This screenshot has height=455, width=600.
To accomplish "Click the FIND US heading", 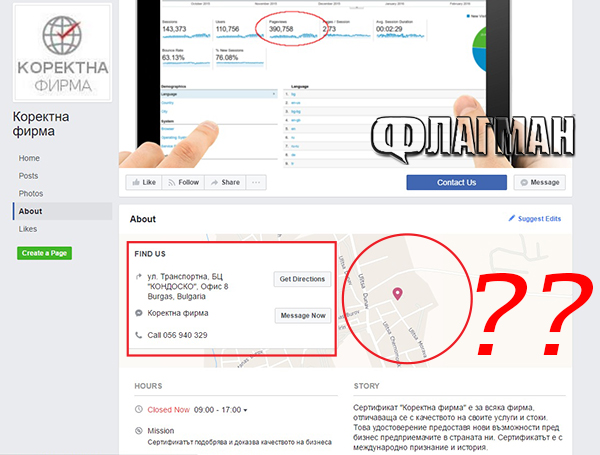I will [x=150, y=254].
